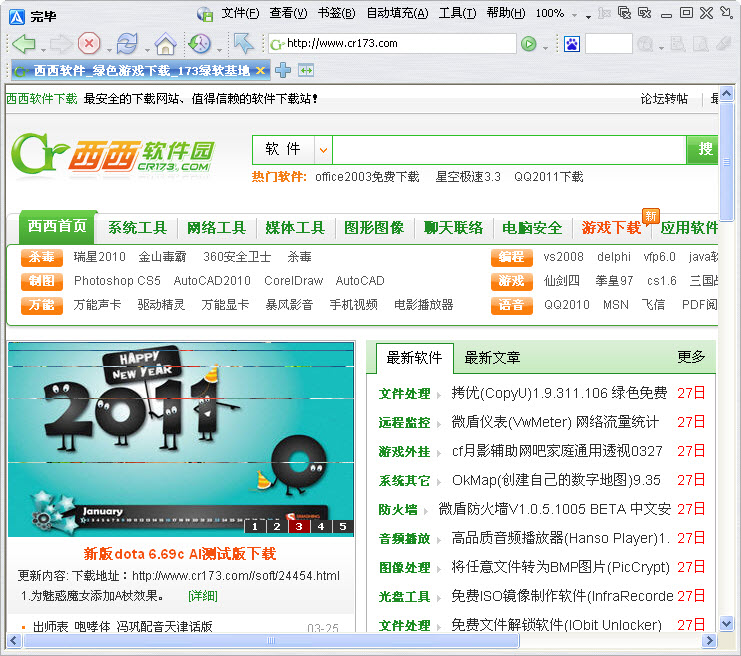This screenshot has height=656, width=741.
Task: Close the 西西软件 browser tab
Action: 261,70
